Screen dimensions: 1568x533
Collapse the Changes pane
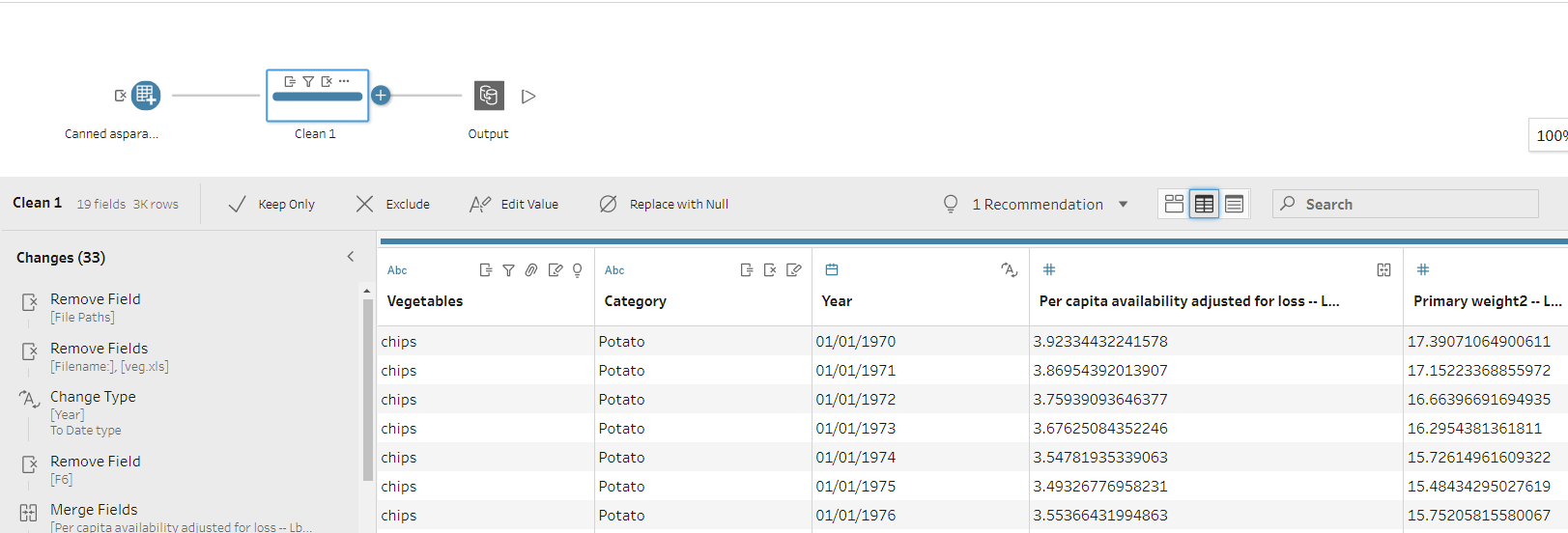(351, 257)
